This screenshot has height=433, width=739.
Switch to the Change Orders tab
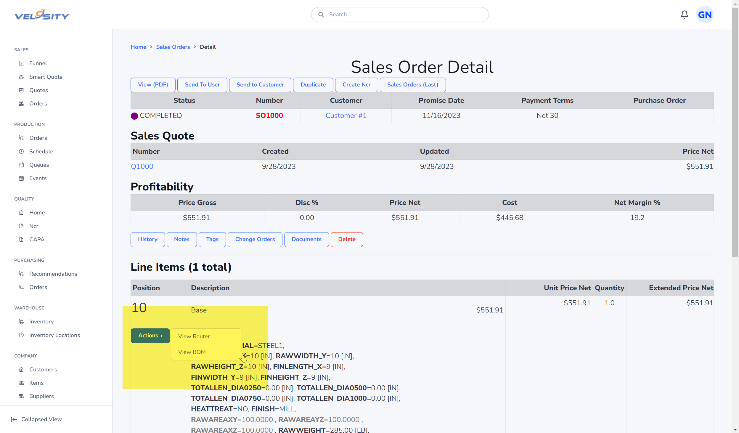pos(255,239)
